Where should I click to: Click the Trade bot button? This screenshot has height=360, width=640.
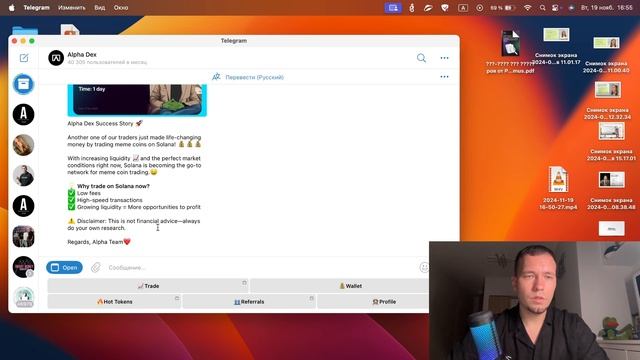point(148,286)
